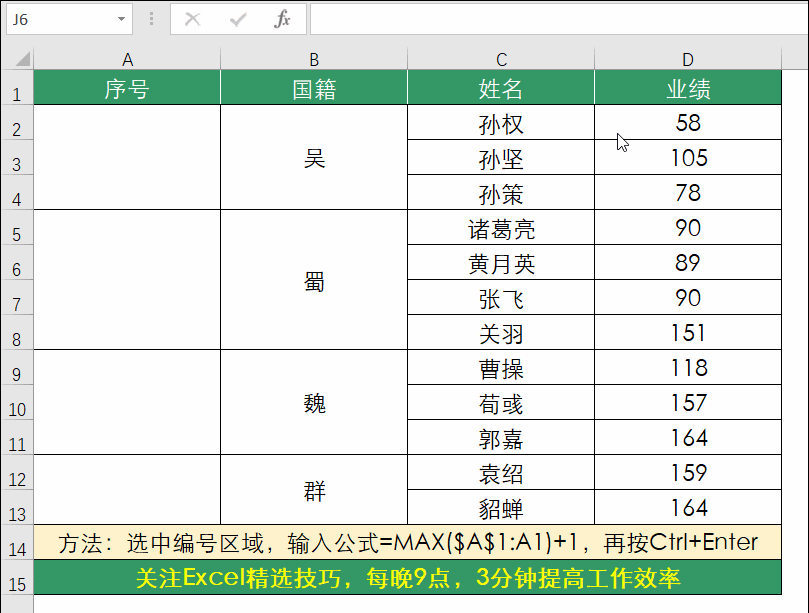Click the cell containing 孙坚
Image resolution: width=809 pixels, height=613 pixels.
point(501,157)
